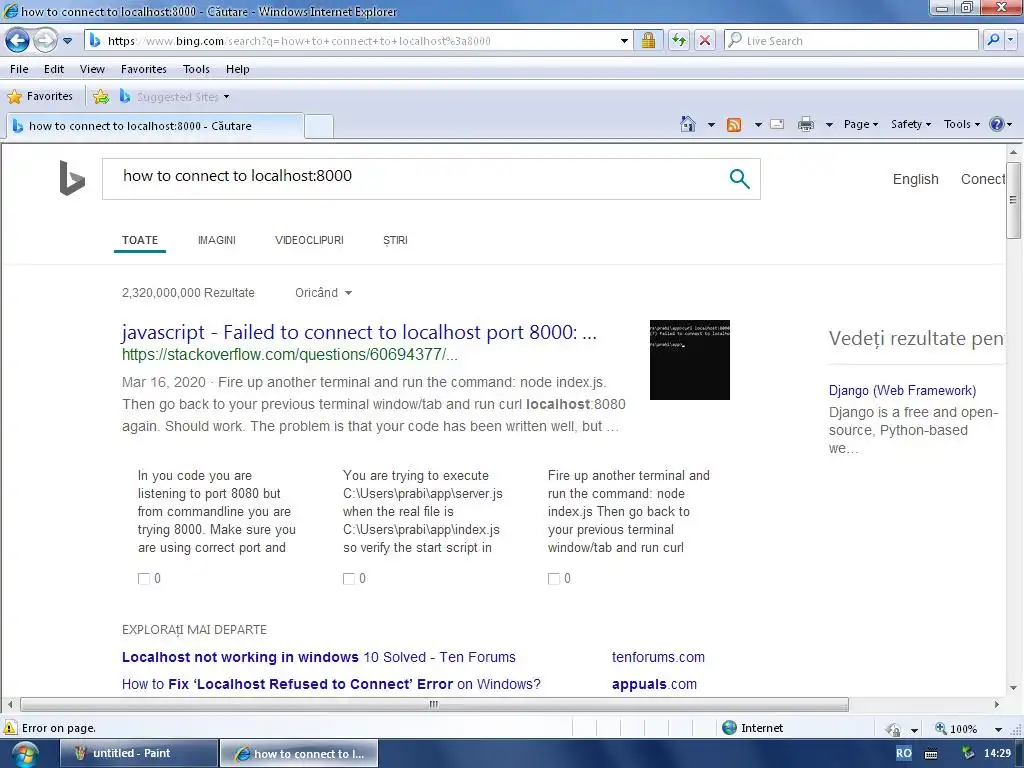This screenshot has width=1024, height=768.
Task: Expand the Home button dropdown arrow
Action: tap(711, 124)
